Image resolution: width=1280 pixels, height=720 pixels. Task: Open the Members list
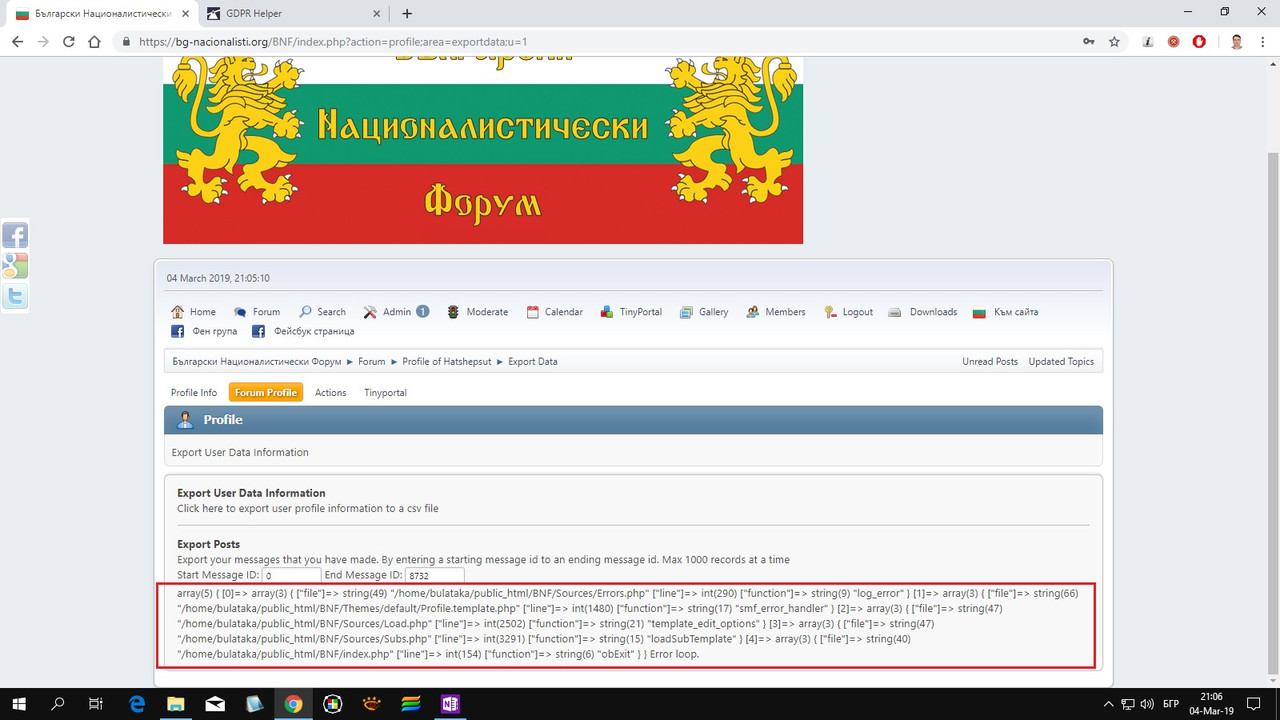click(x=775, y=312)
